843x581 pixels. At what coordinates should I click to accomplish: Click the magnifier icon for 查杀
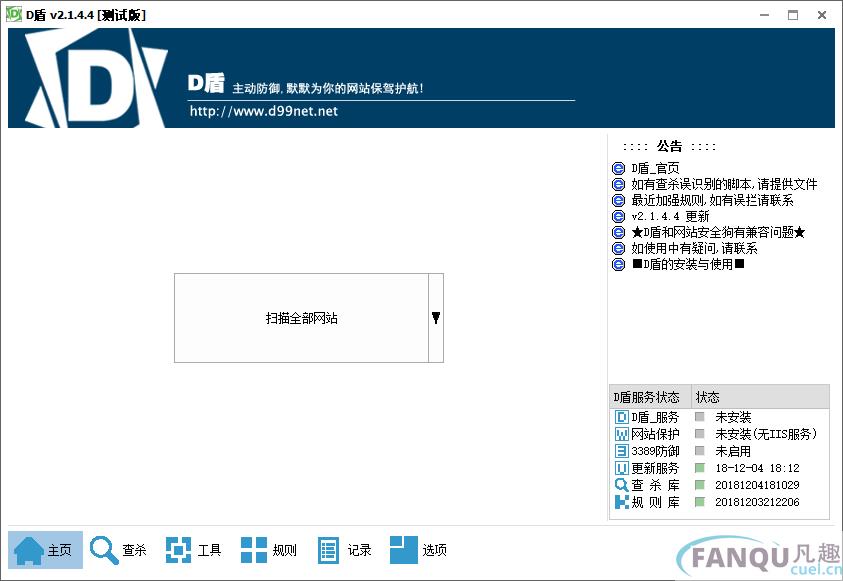[x=104, y=550]
